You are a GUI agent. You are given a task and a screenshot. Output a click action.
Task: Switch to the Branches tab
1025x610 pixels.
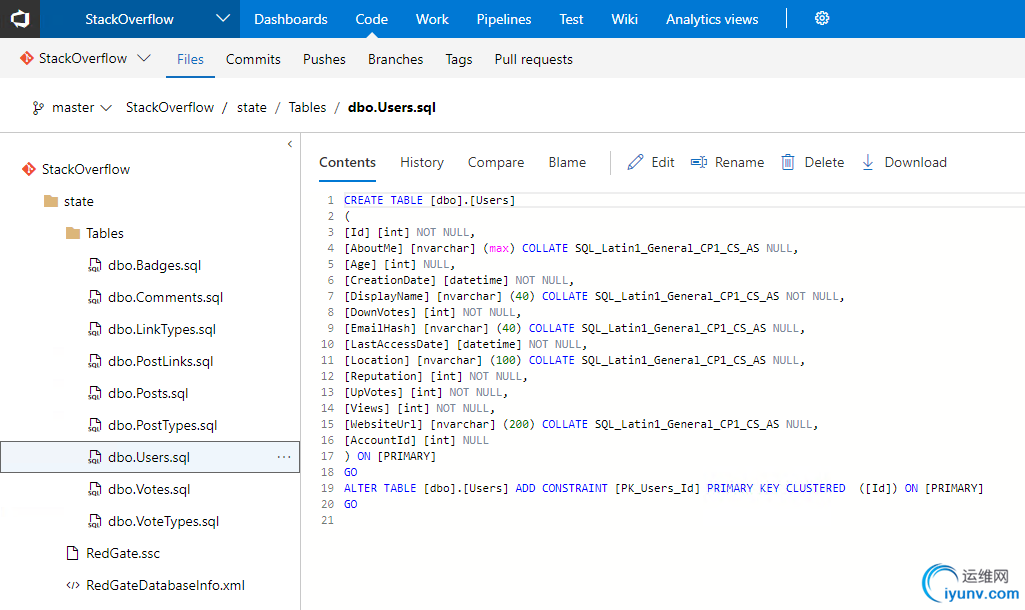coord(395,59)
